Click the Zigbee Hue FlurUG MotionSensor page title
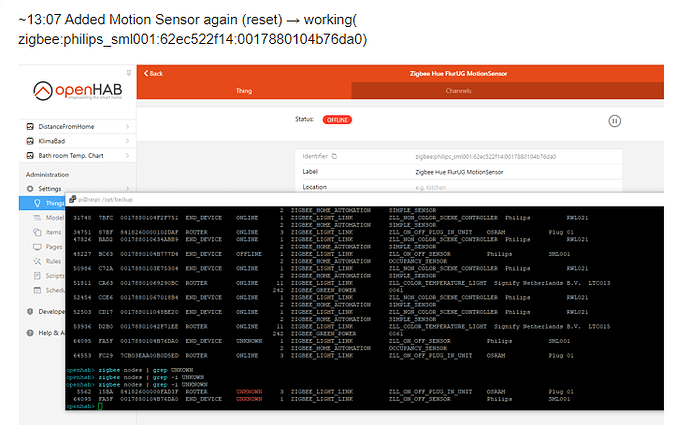This screenshot has width=690, height=425. pos(459,73)
